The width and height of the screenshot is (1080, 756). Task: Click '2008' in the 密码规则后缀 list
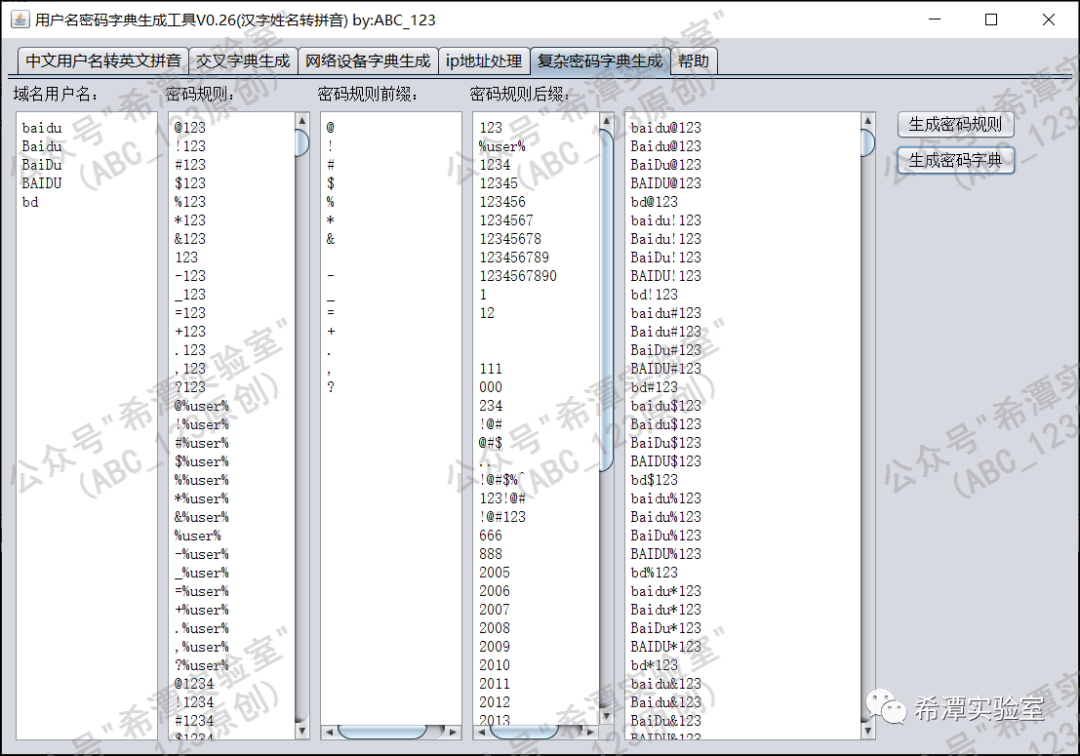point(495,629)
